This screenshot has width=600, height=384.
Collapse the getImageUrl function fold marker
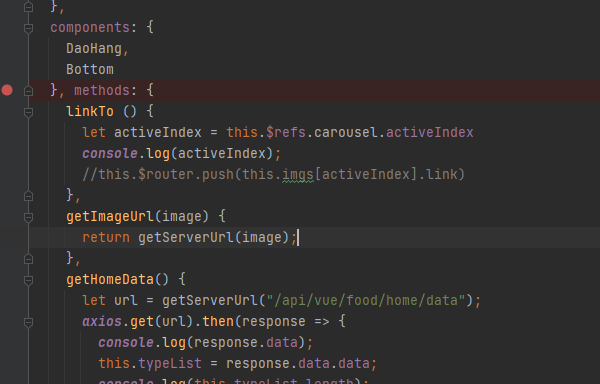tap(28, 217)
